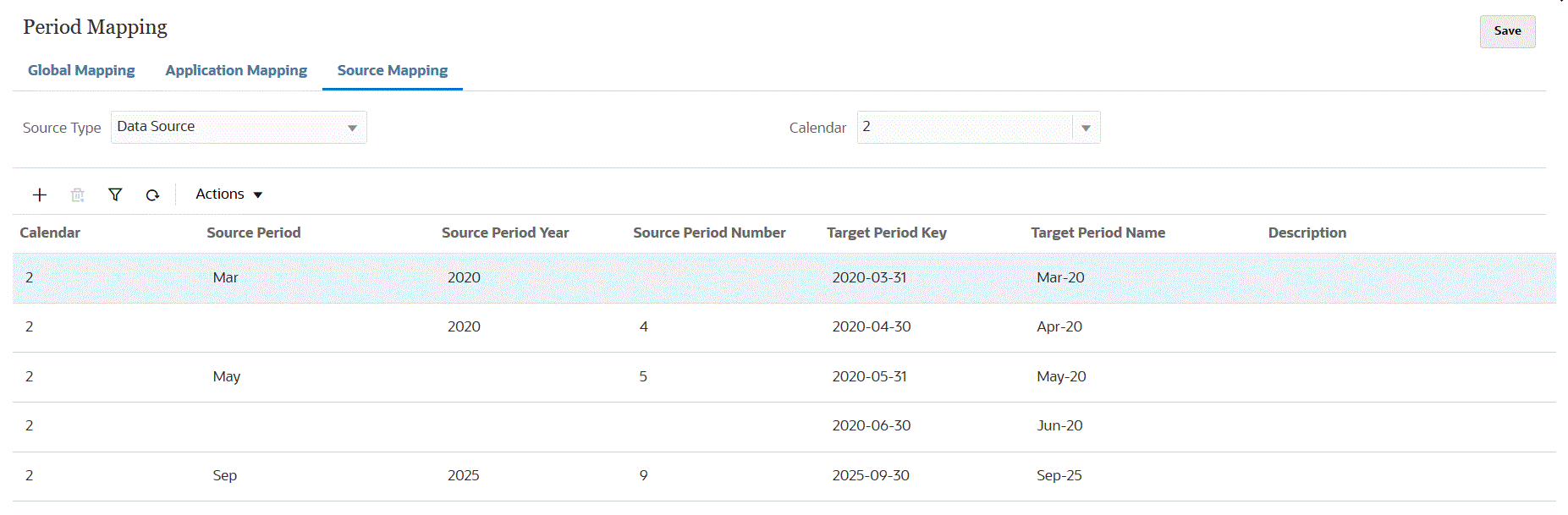
Task: Click source period number 5 cell
Action: (643, 376)
